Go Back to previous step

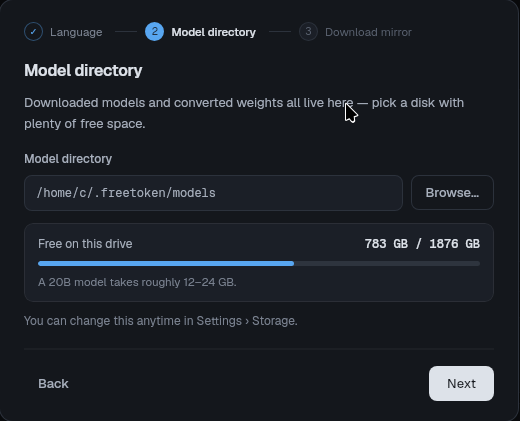(x=53, y=384)
